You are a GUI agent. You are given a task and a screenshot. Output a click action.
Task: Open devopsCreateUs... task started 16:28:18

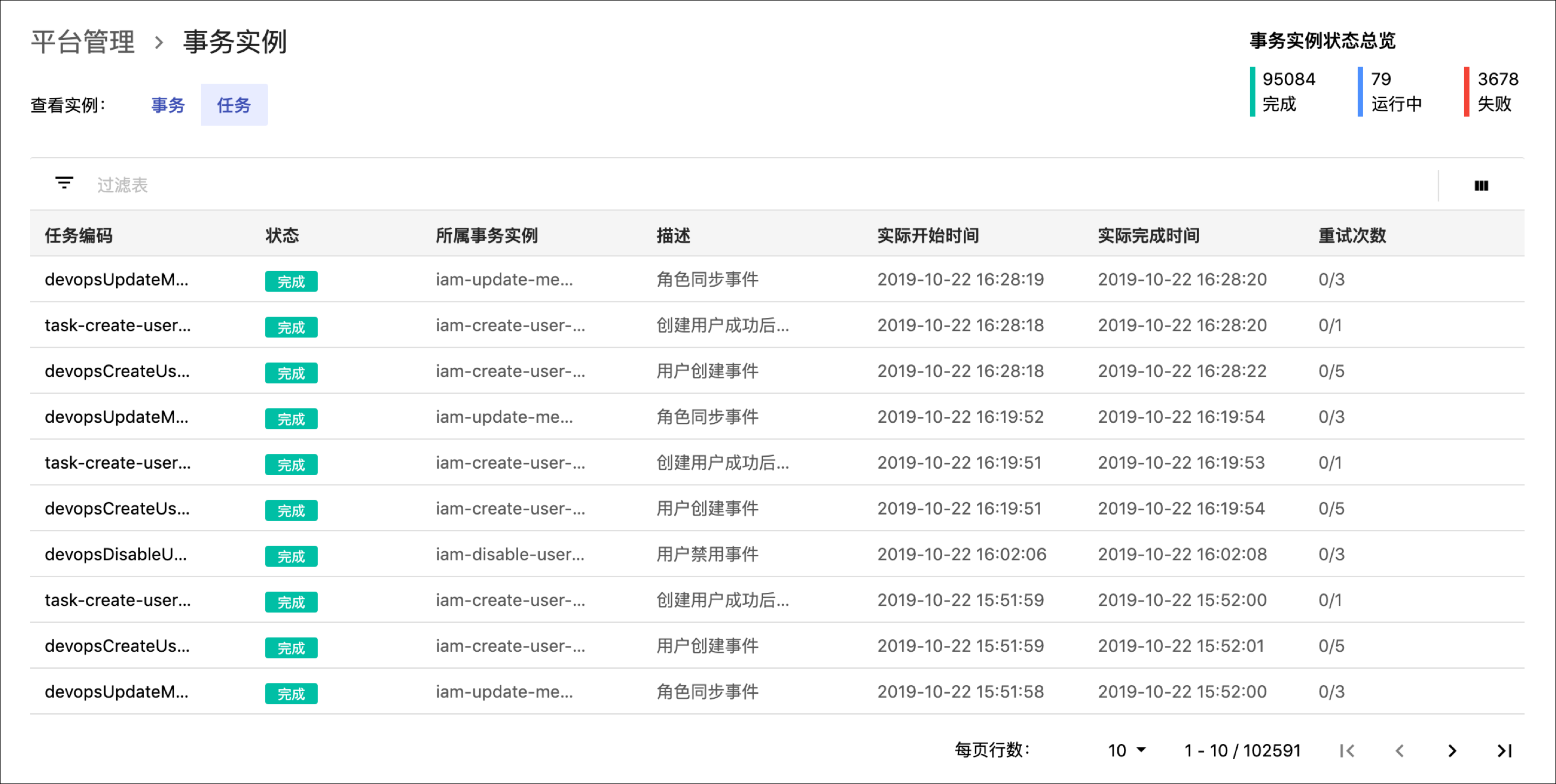117,371
